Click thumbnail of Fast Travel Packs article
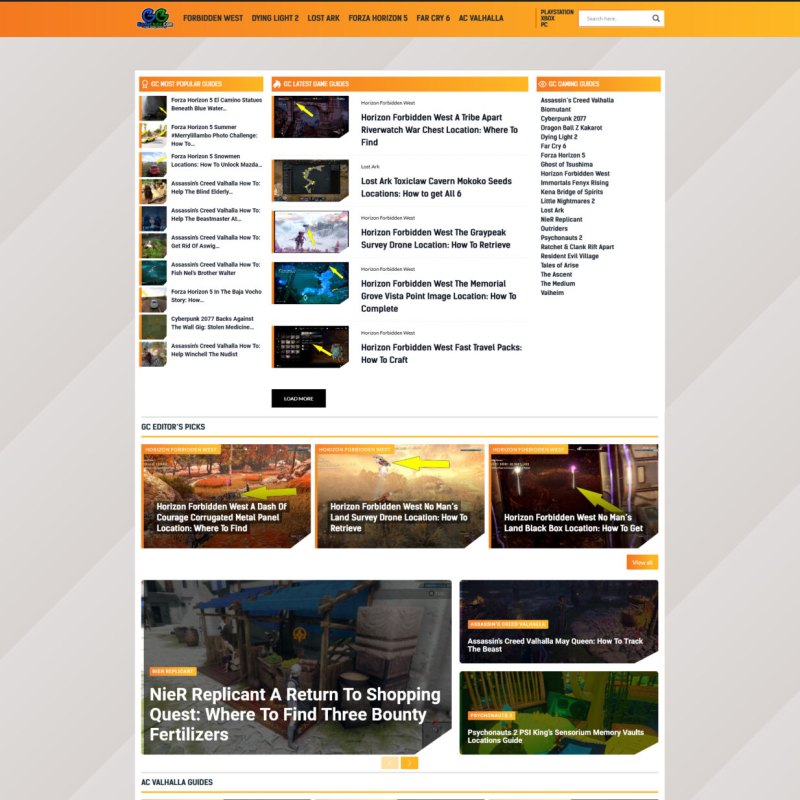Image resolution: width=800 pixels, height=800 pixels. (x=310, y=347)
